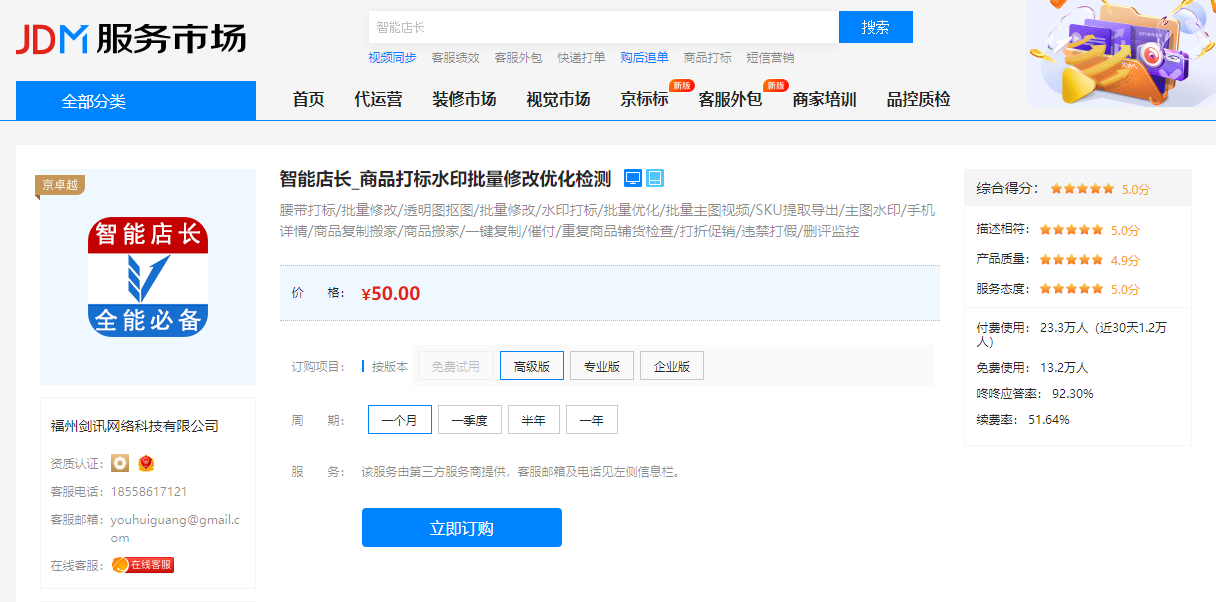Open the 购后追单 hot search link
Screen dimensions: 1216x602
(x=644, y=58)
